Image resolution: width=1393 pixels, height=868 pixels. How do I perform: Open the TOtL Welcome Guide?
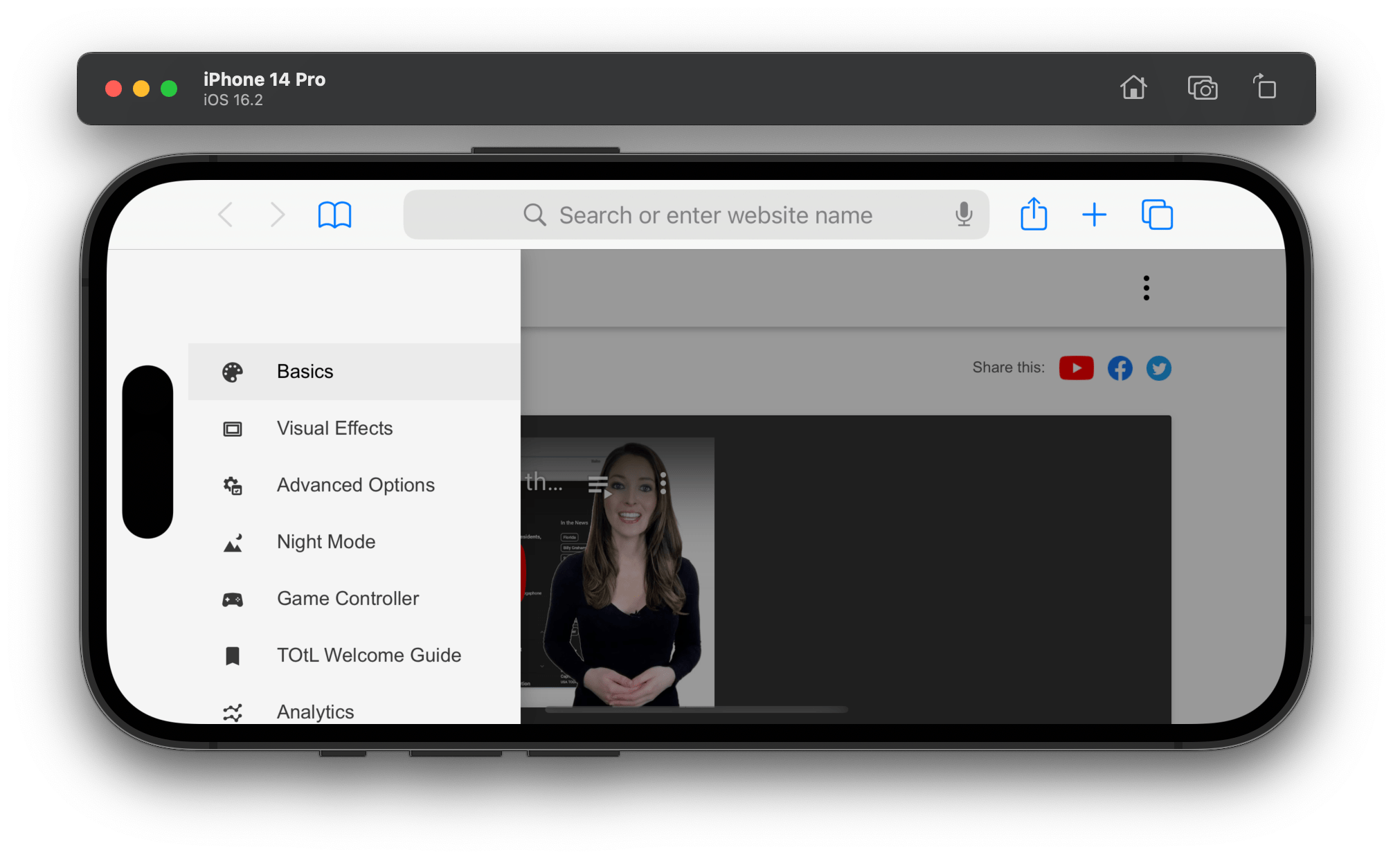368,655
